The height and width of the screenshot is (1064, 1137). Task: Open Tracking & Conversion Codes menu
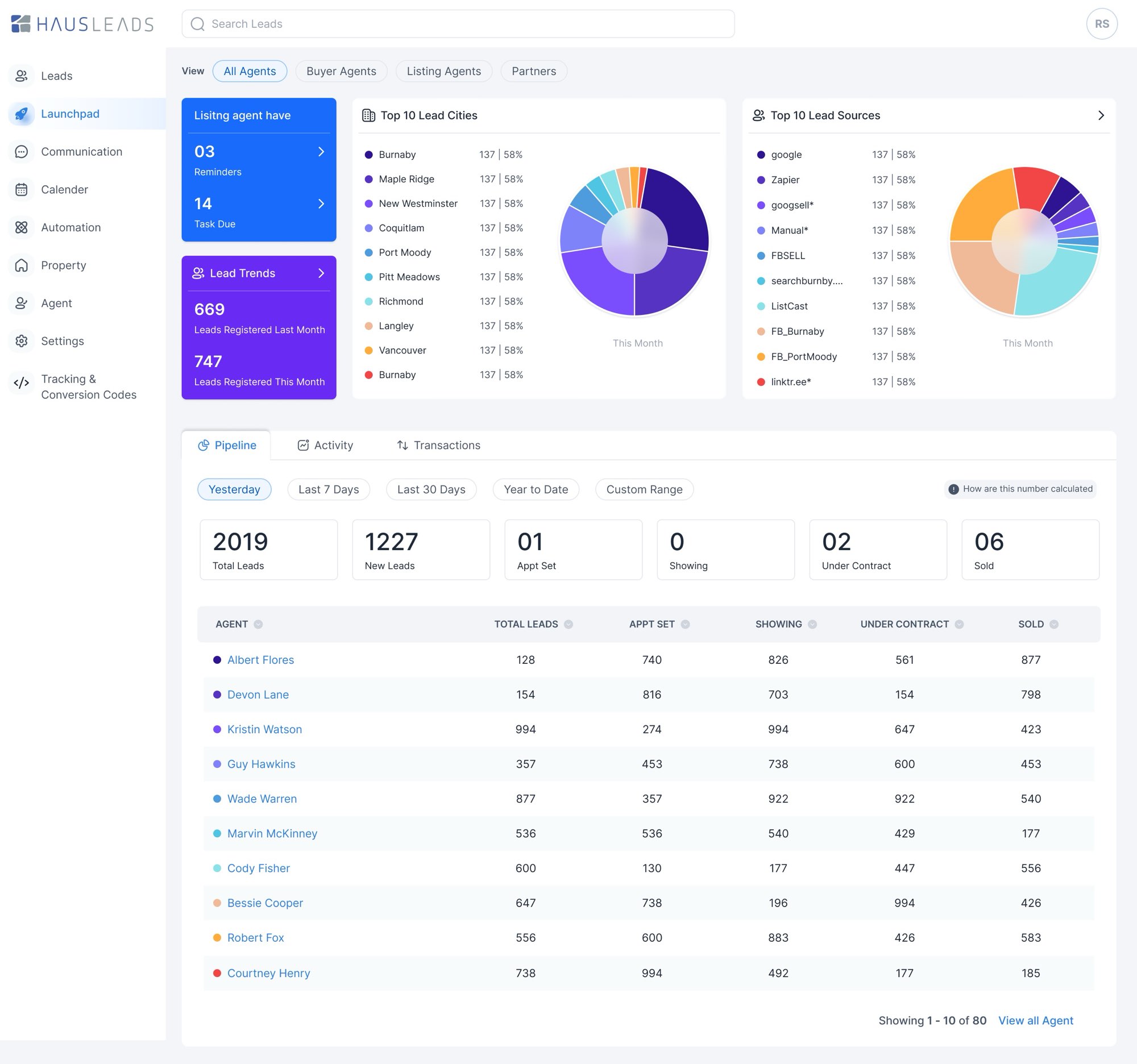(x=89, y=387)
